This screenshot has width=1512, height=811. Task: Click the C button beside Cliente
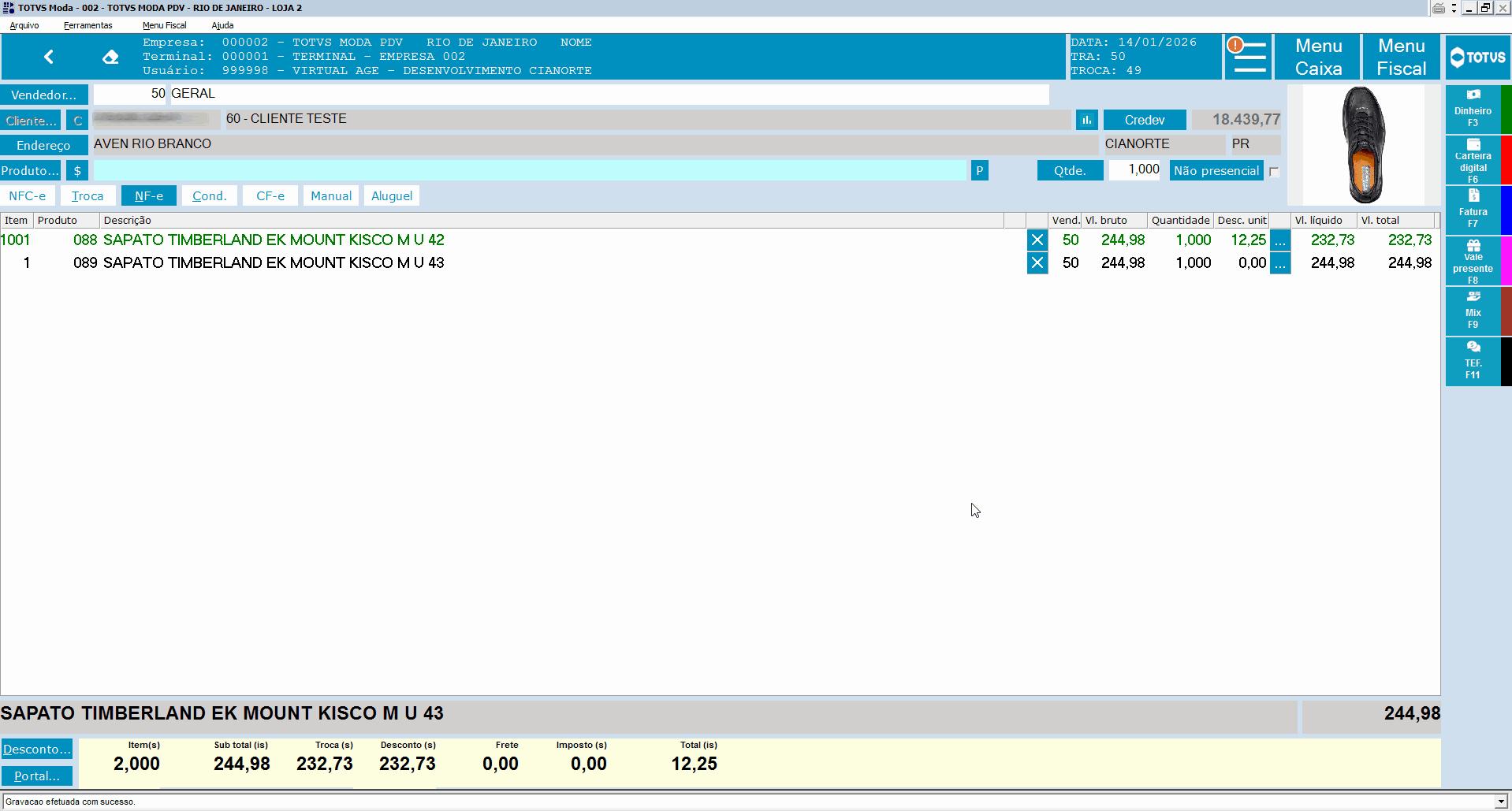pos(77,121)
